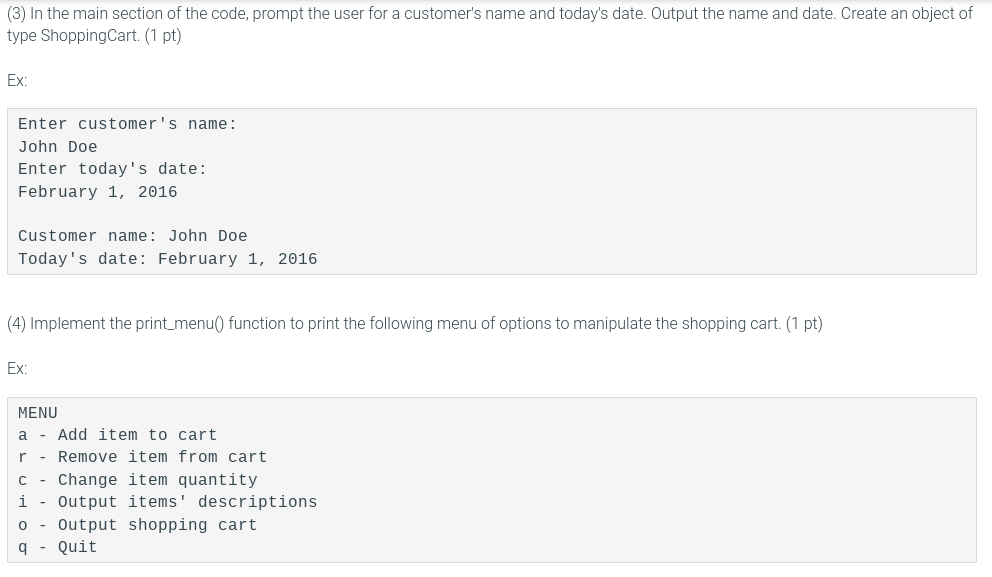
Task: Click the second 'Ex:' label above the menu example
Action: [17, 368]
